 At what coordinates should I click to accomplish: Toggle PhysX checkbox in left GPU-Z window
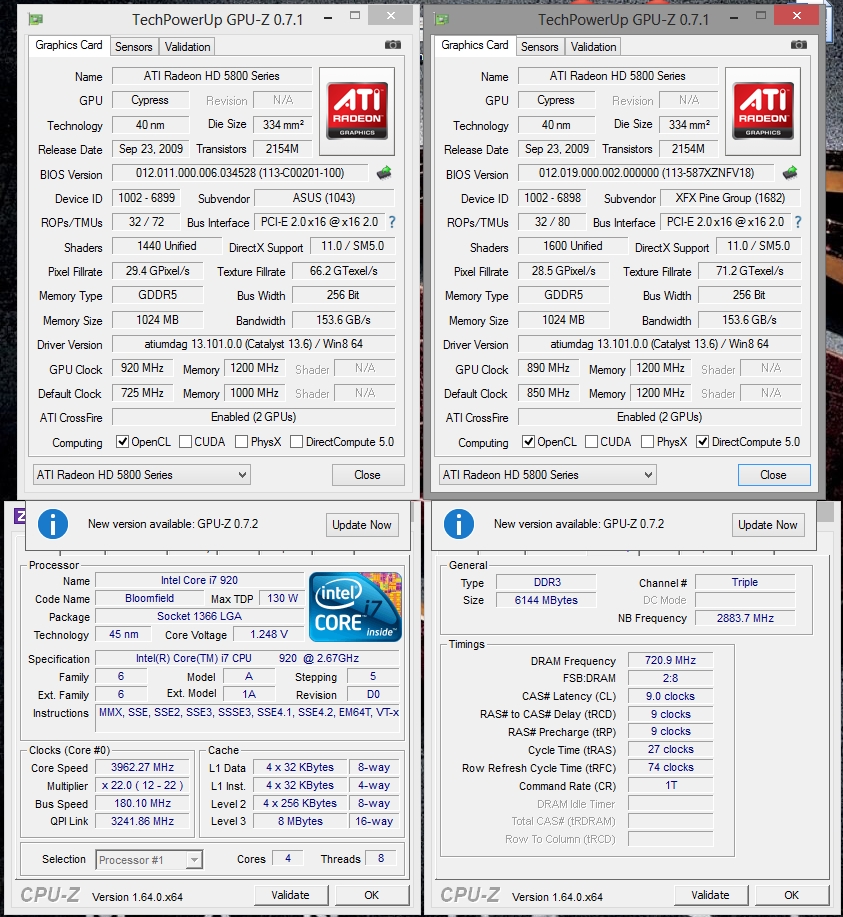[241, 442]
